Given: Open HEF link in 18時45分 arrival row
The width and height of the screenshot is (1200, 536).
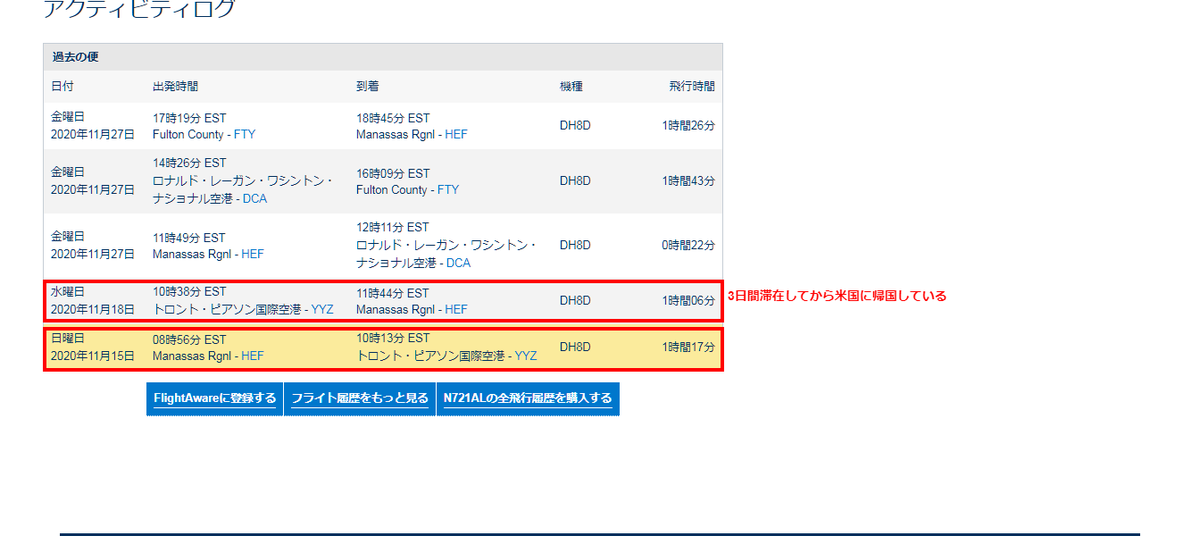Looking at the screenshot, I should tap(456, 134).
